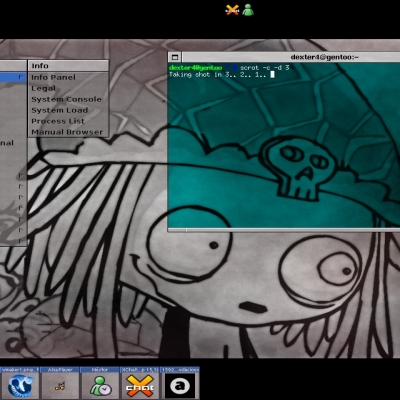Open Info Panel from the Info menu
Screen dimensions: 400x400
click(x=68, y=77)
